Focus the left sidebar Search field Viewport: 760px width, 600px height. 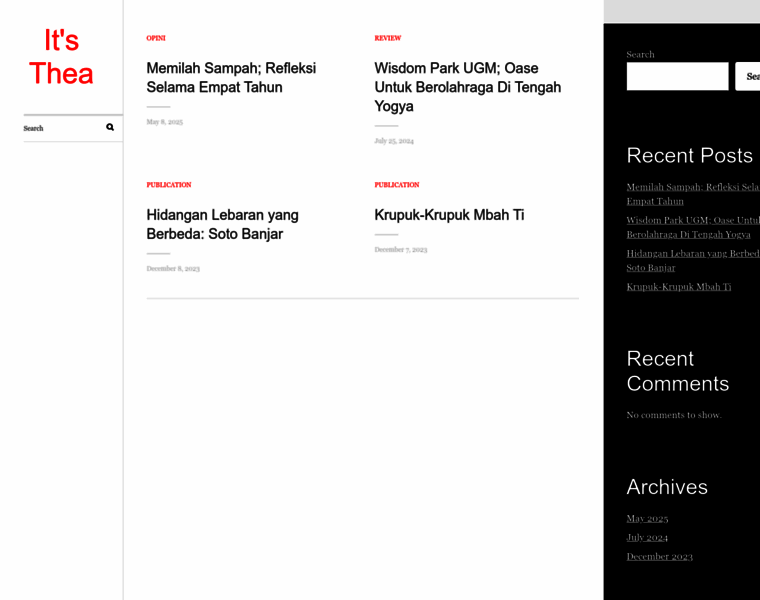tap(62, 128)
